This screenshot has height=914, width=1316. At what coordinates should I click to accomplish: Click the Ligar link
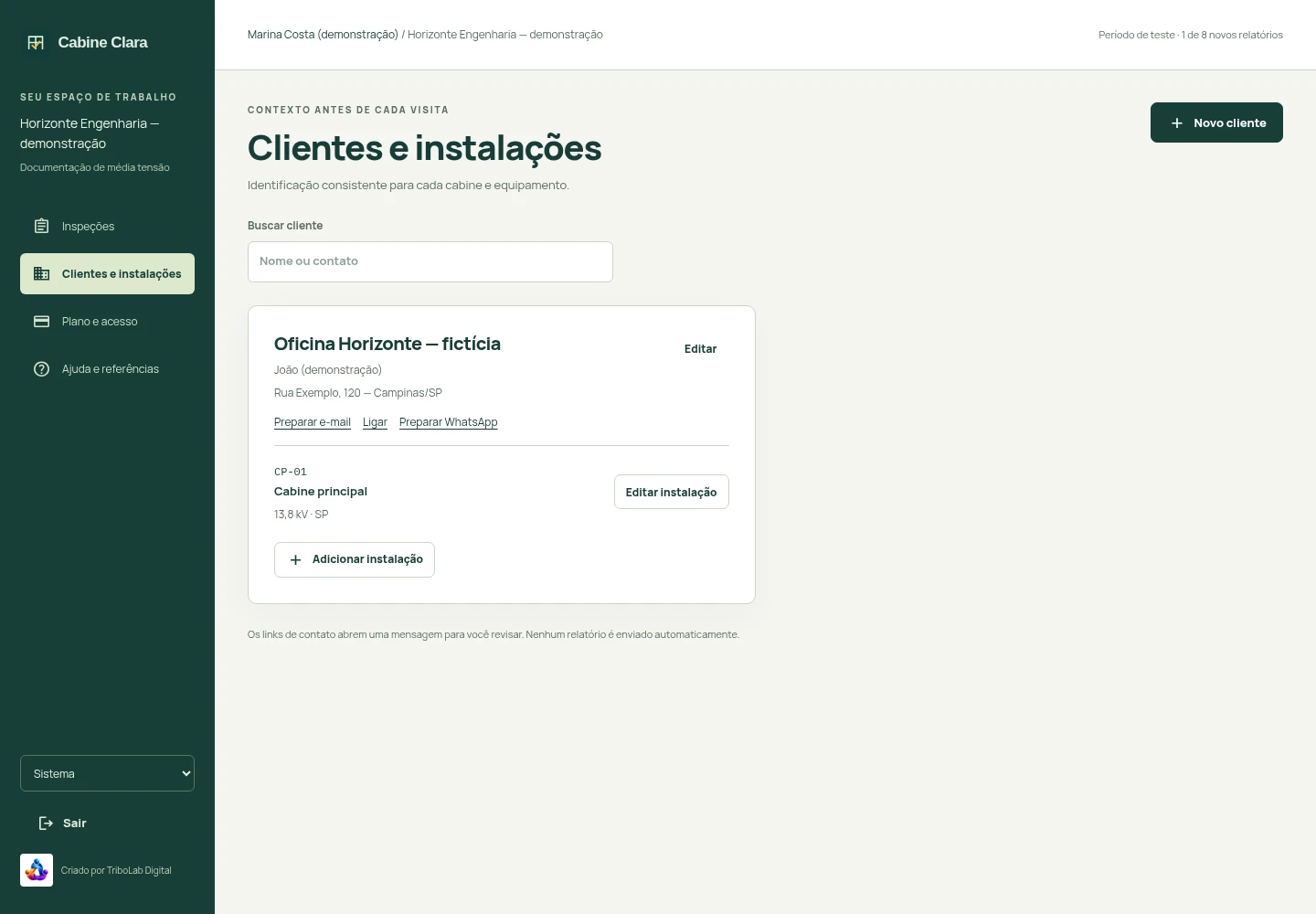[375, 422]
